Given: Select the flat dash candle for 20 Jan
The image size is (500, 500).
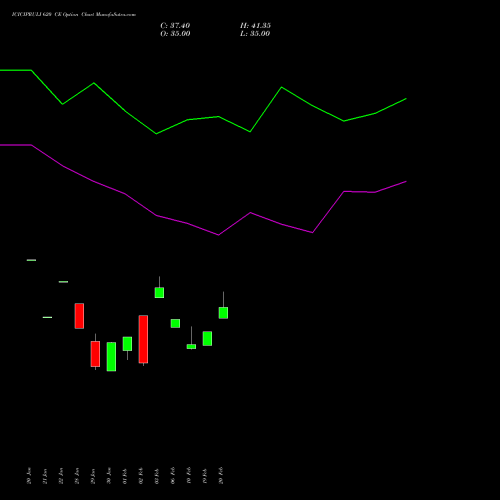Looking at the screenshot, I should [x=31, y=260].
